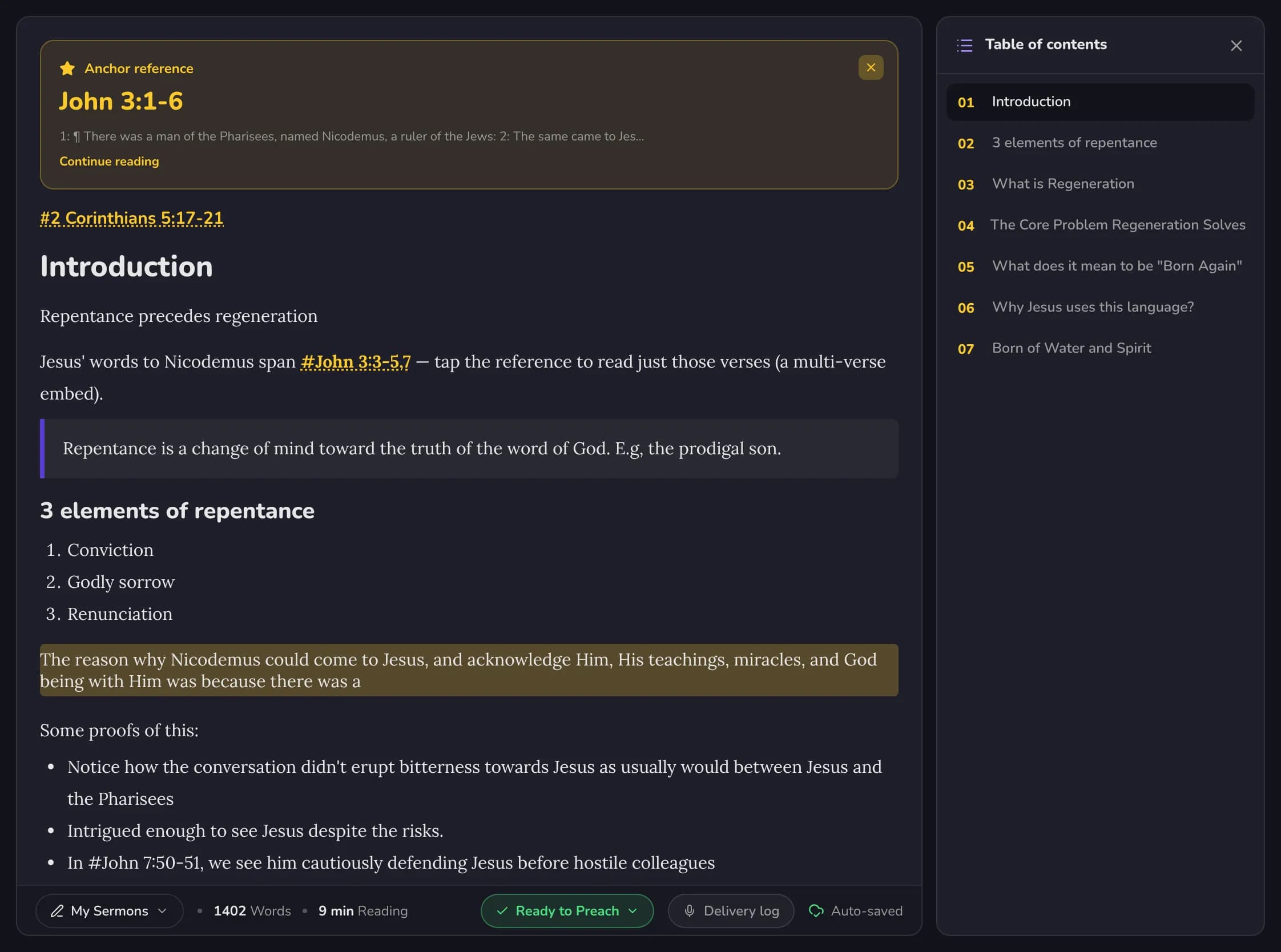
Task: Click the checkmark icon in Ready to Preach
Action: [x=502, y=911]
